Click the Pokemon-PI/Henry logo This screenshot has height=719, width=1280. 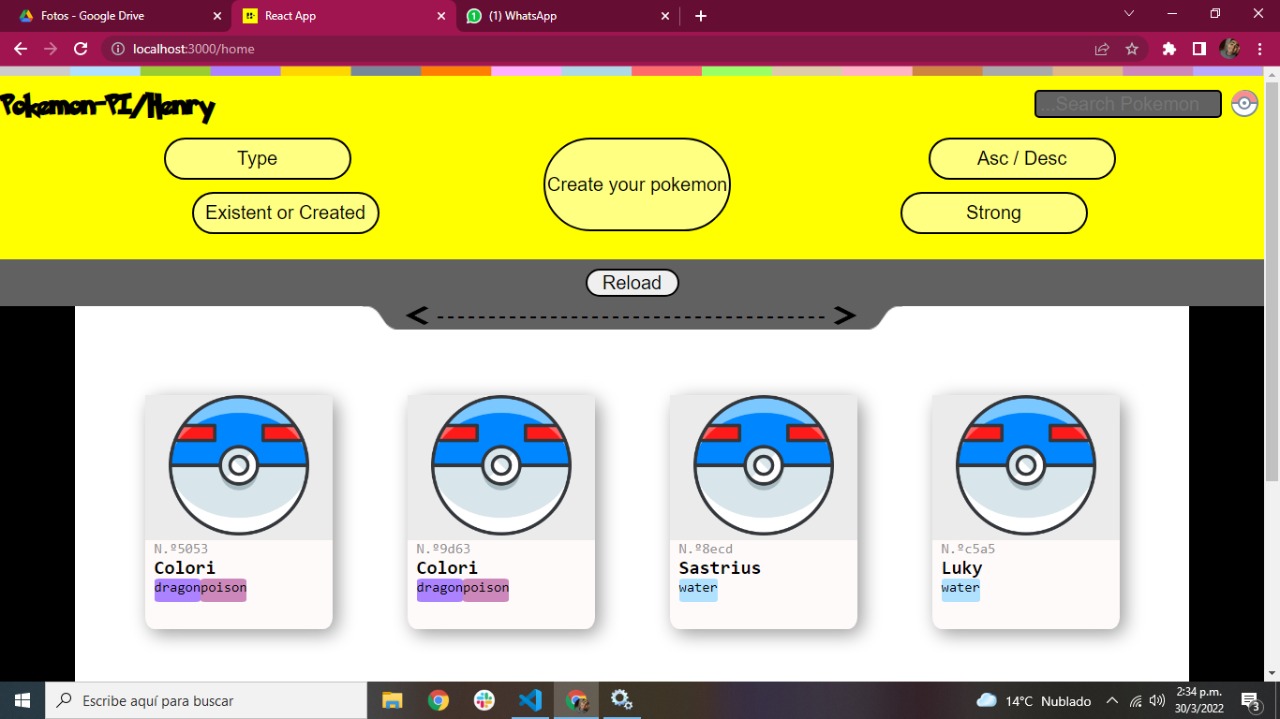(107, 106)
